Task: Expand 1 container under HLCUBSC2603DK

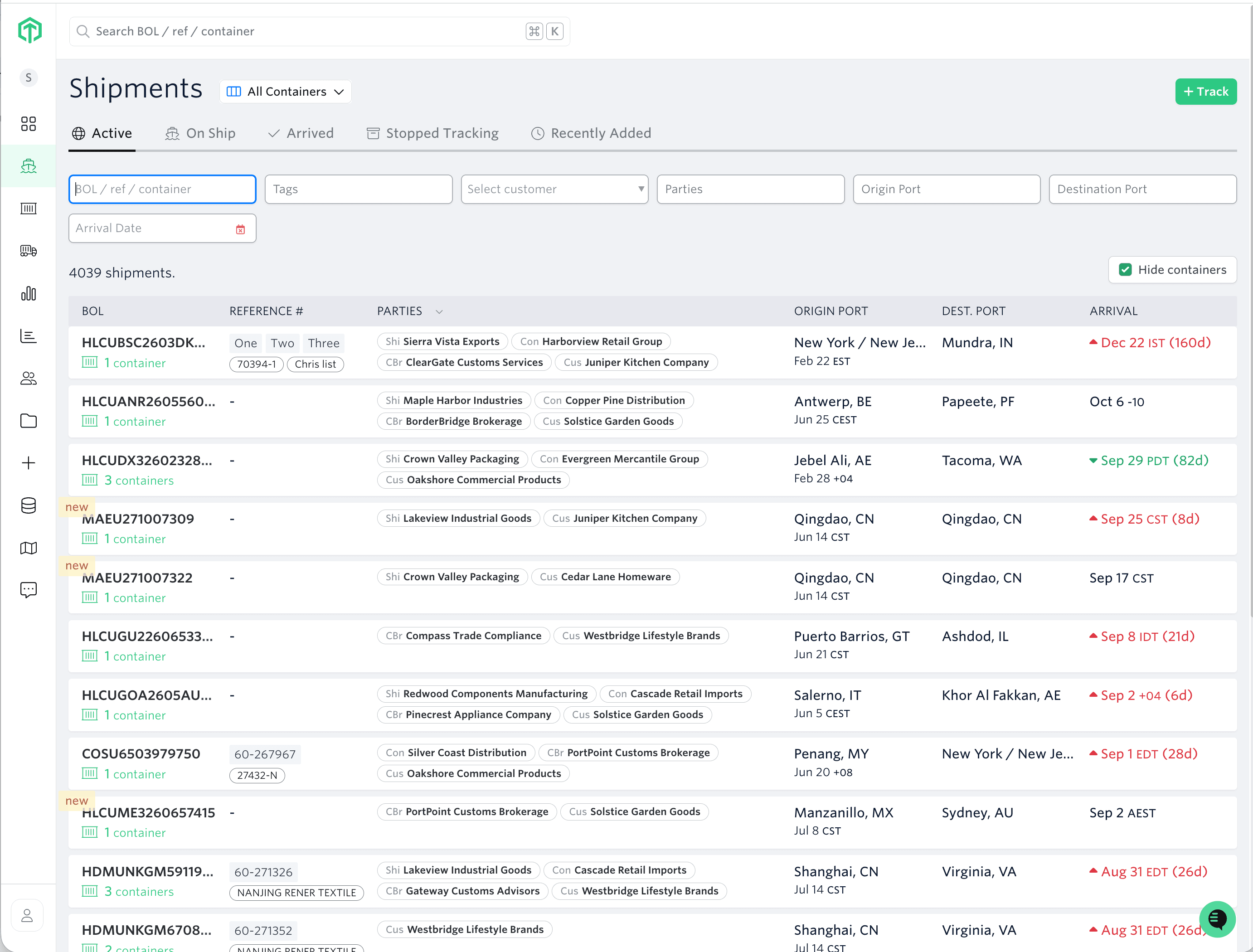Action: tap(135, 363)
